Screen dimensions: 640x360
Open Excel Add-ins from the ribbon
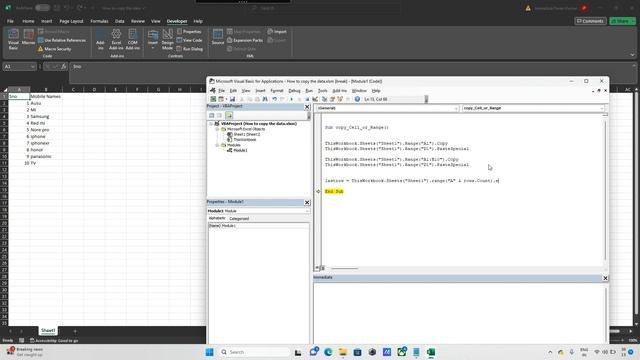pos(116,40)
